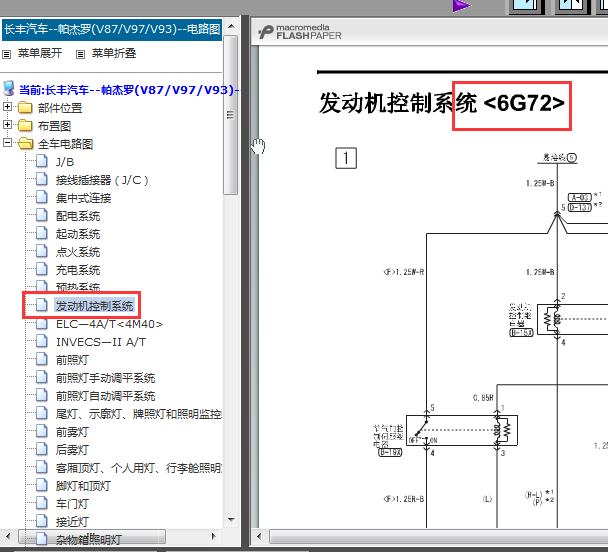The width and height of the screenshot is (608, 552).
Task: Open the INVECS—II A/T document
Action: point(101,342)
